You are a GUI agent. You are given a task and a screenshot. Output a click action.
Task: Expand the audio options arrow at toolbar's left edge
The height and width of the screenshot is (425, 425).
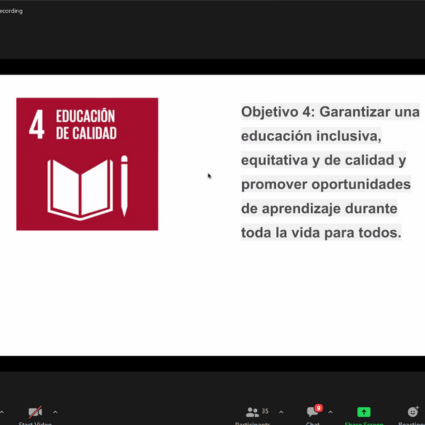(2, 412)
